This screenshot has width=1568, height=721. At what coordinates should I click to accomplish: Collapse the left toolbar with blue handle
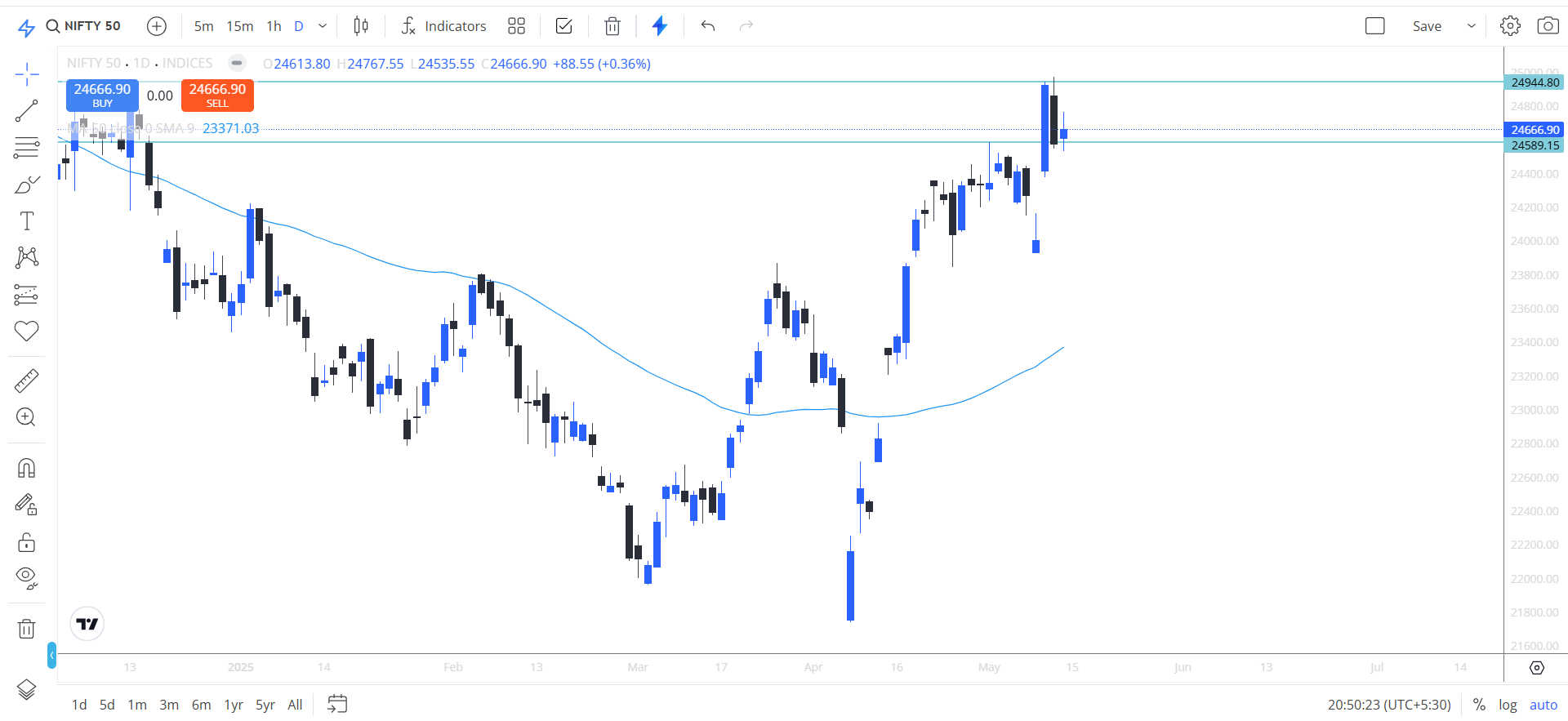click(51, 655)
